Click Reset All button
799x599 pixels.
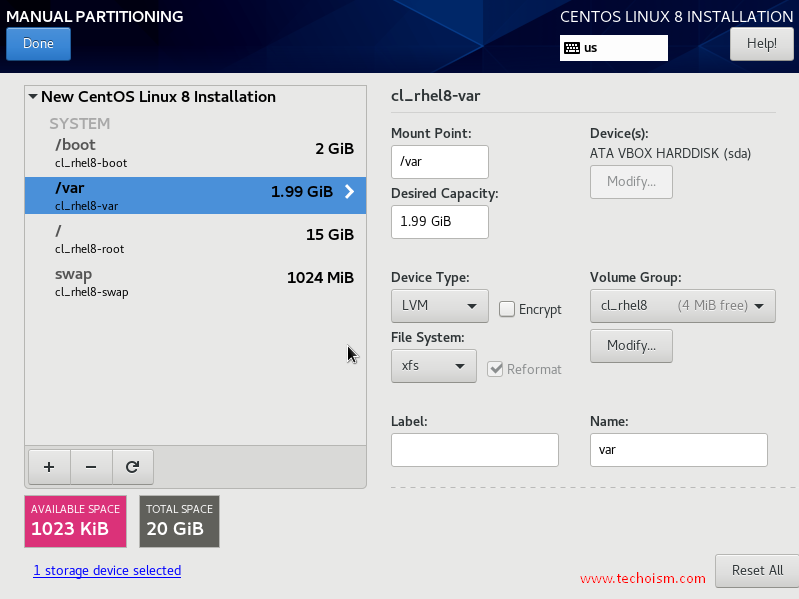click(x=757, y=570)
